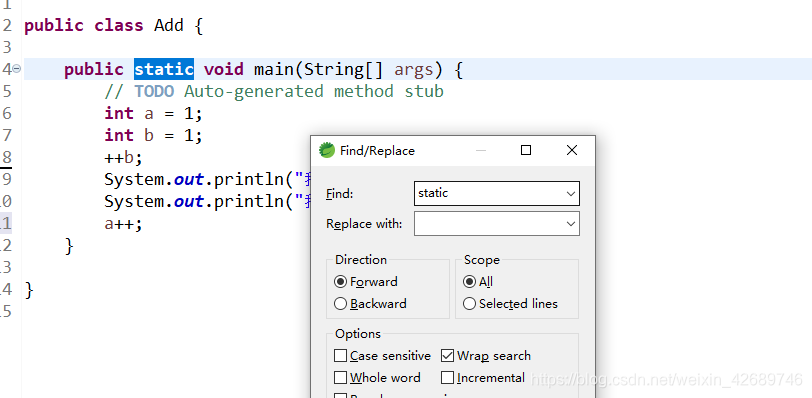Image resolution: width=812 pixels, height=398 pixels.
Task: Click the first System.out.println line
Action: point(207,179)
